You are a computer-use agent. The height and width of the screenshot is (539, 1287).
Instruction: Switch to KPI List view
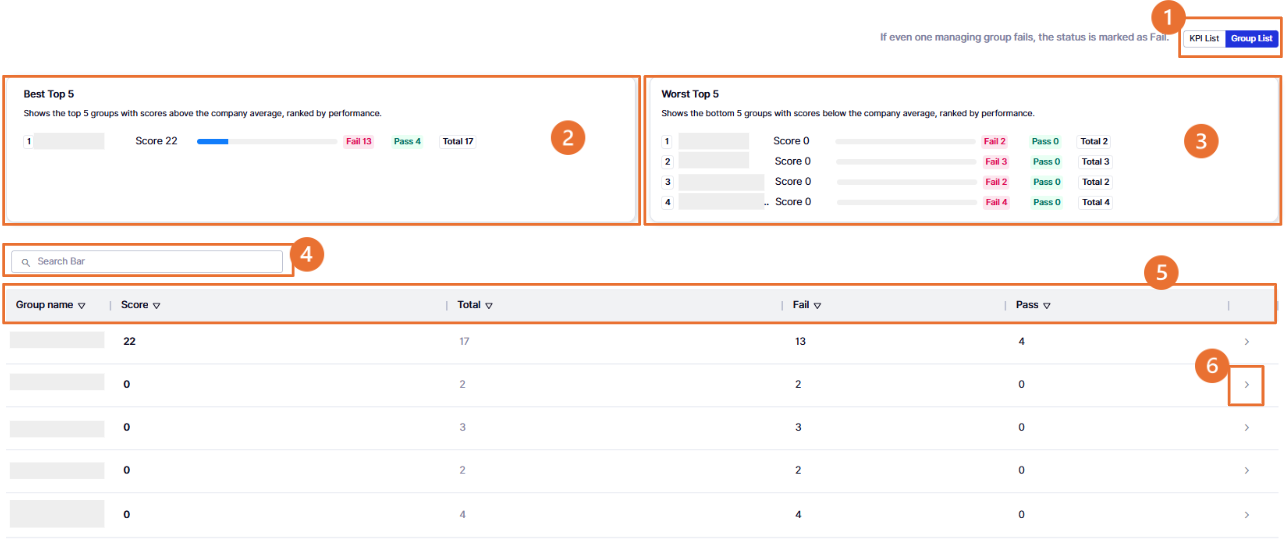[x=1204, y=39]
